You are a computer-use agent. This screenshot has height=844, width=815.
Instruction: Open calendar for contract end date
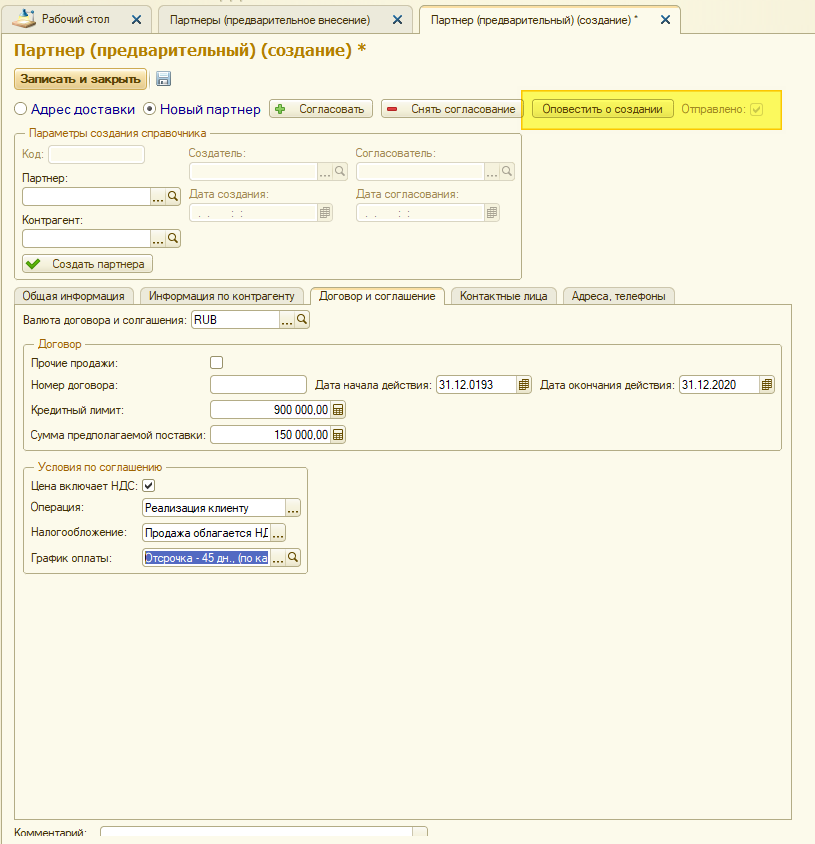(766, 385)
